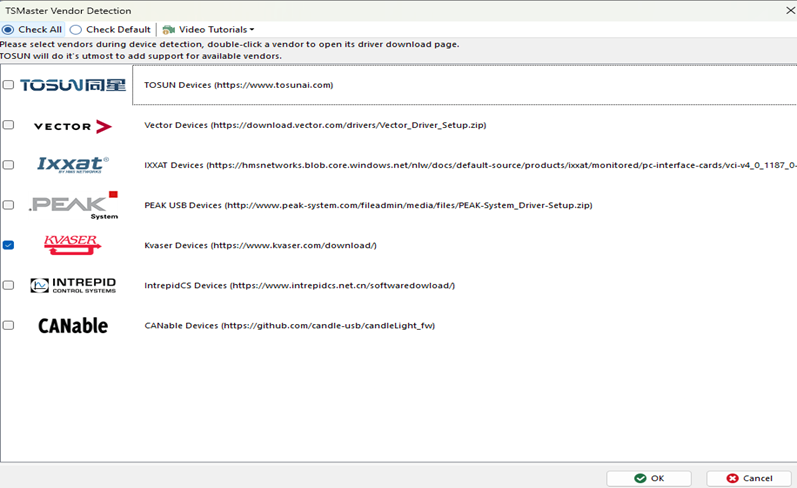
Task: Enable the PEAK USB devices checkbox
Action: pyautogui.click(x=8, y=205)
